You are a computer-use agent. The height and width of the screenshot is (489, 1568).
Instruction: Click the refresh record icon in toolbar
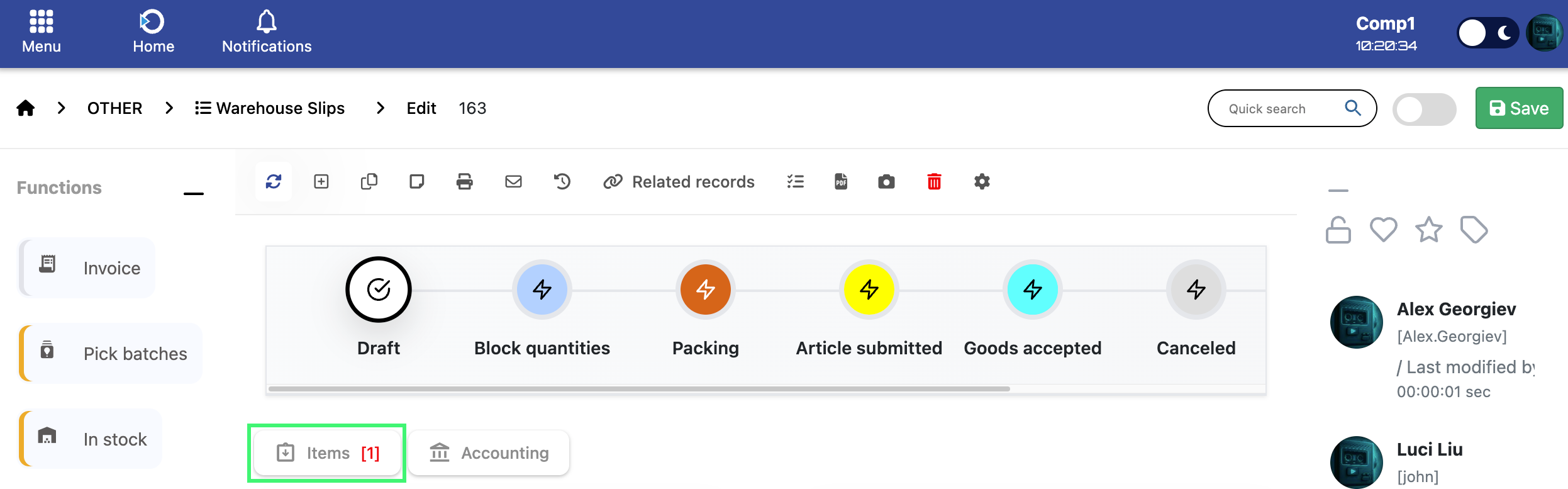click(x=274, y=182)
